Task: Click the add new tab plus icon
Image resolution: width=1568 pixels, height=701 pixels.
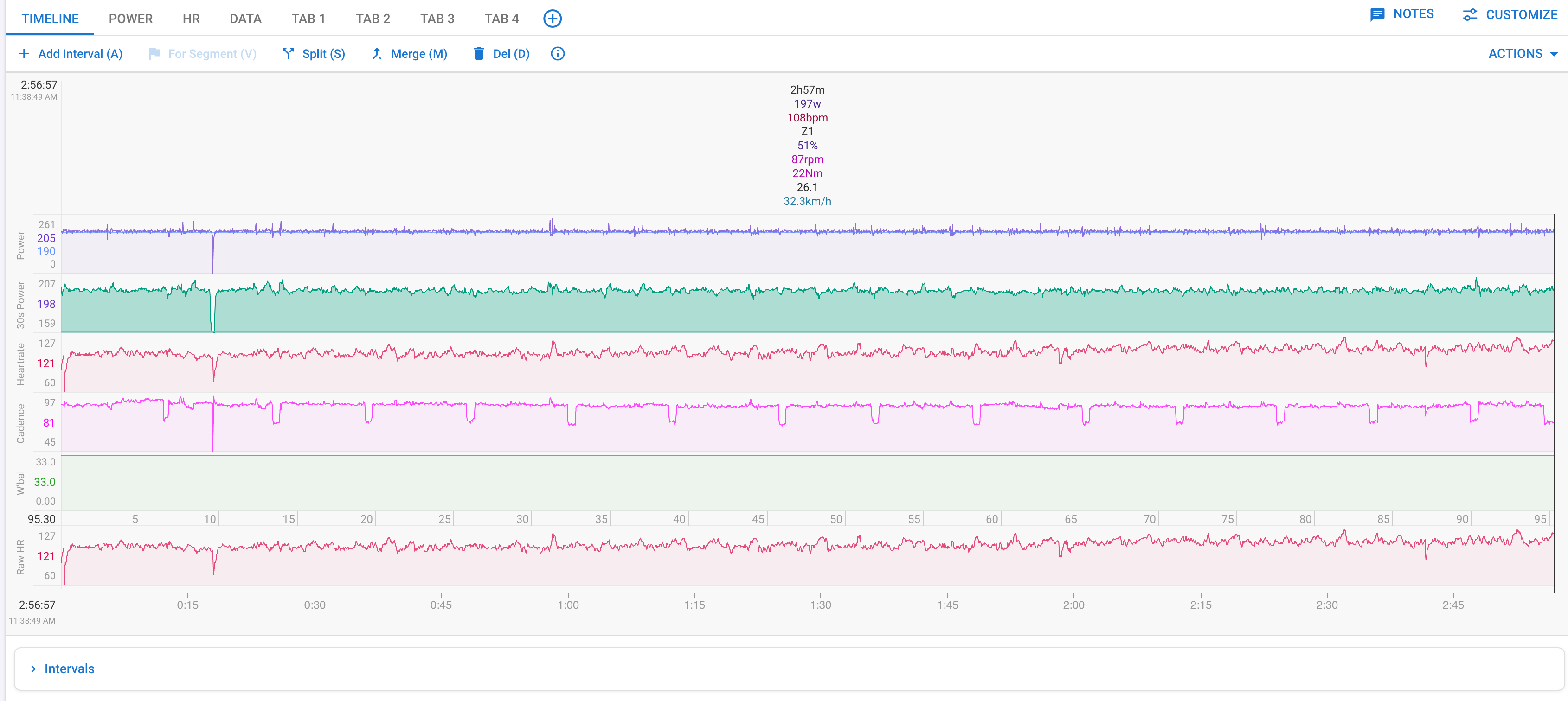Action: pyautogui.click(x=552, y=18)
